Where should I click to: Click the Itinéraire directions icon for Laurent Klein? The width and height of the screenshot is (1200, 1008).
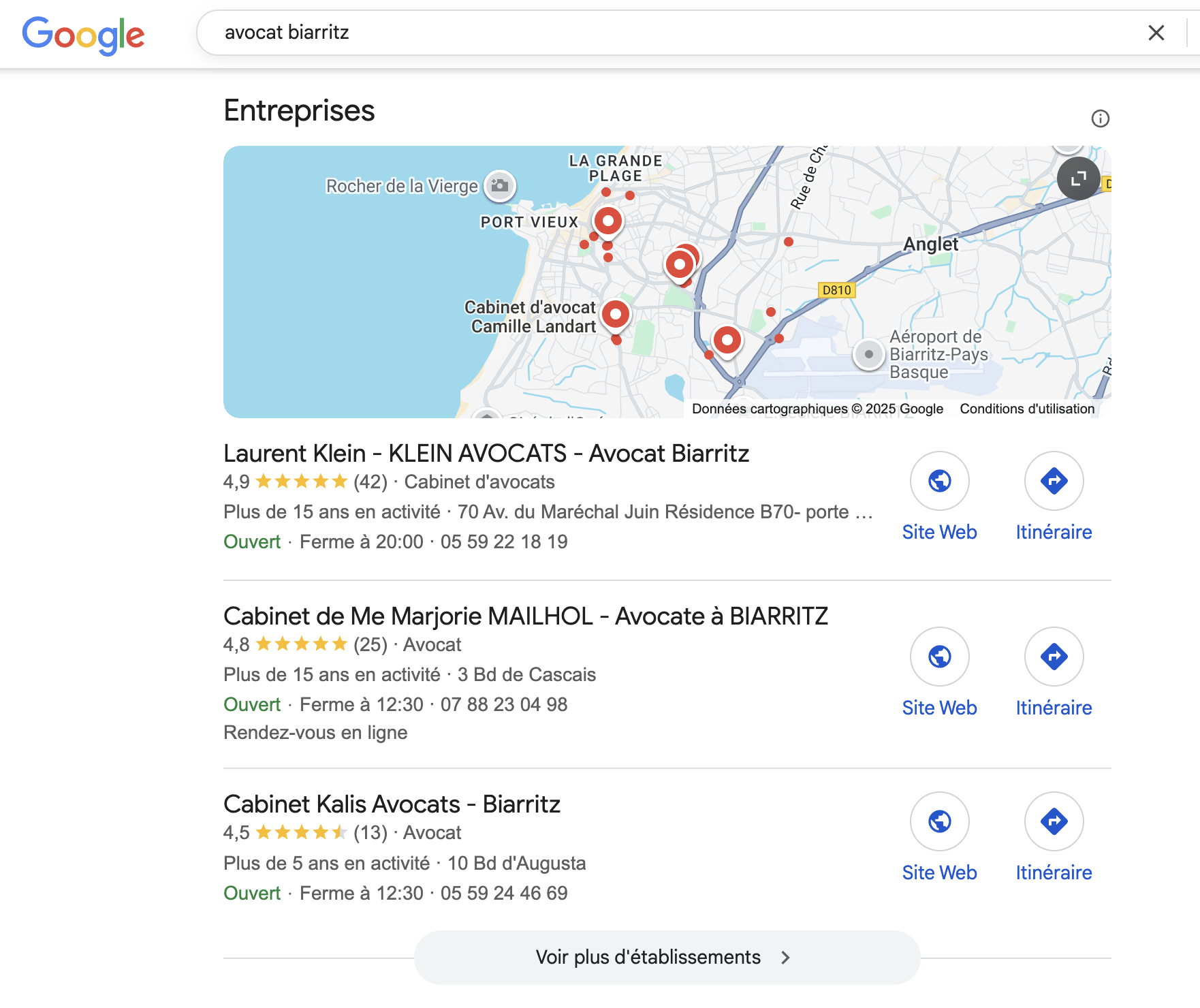[1054, 481]
